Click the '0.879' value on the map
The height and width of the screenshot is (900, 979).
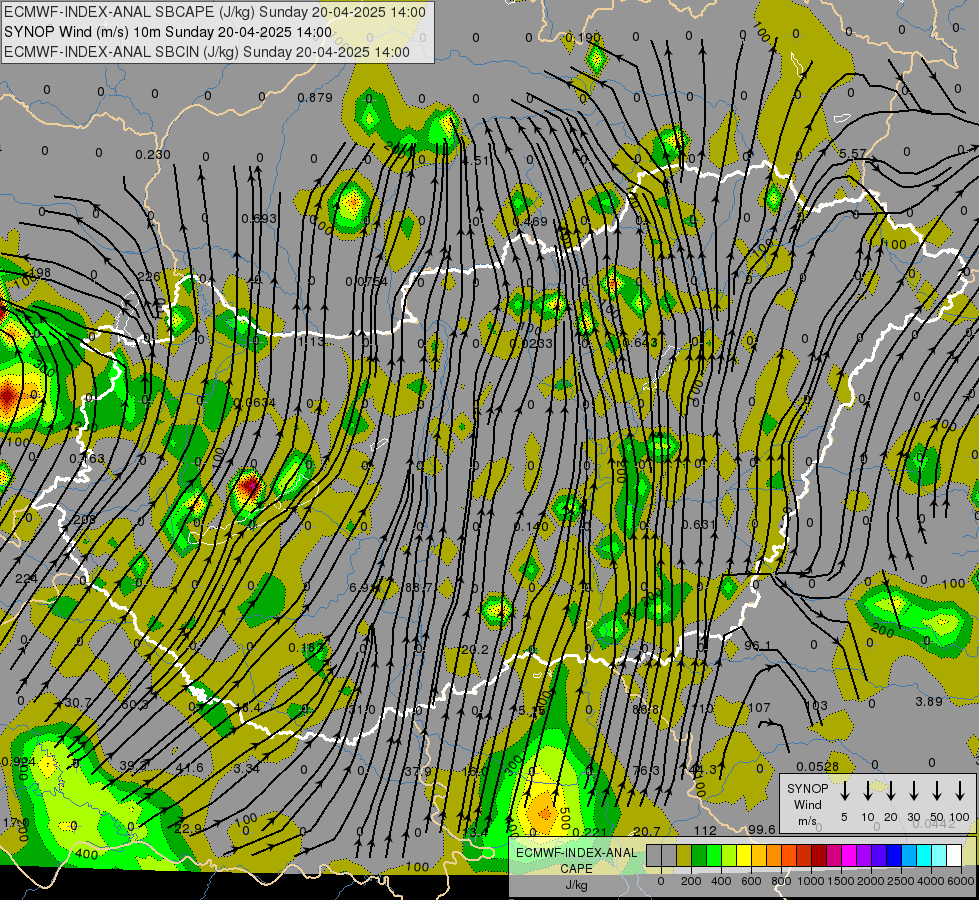coord(315,97)
